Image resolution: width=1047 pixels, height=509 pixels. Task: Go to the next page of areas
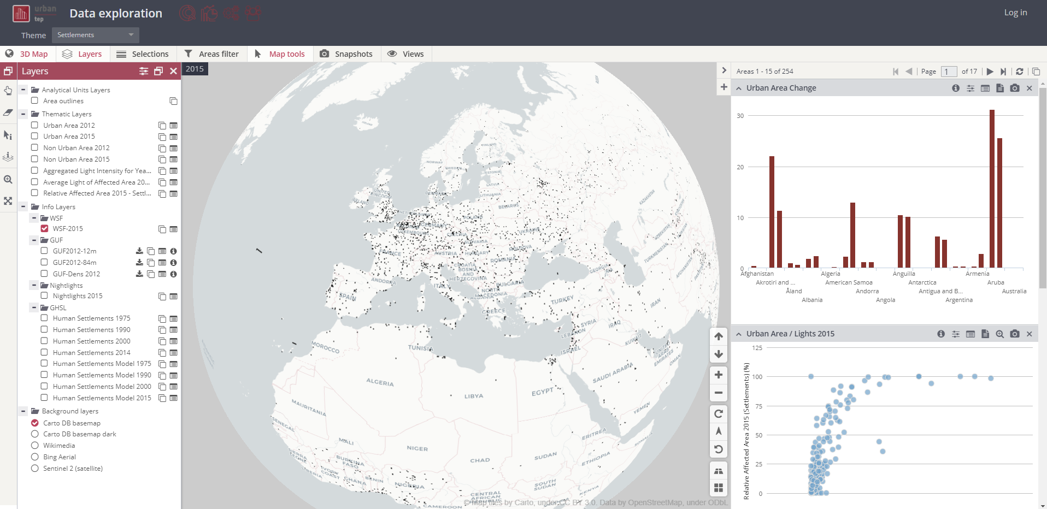(990, 71)
